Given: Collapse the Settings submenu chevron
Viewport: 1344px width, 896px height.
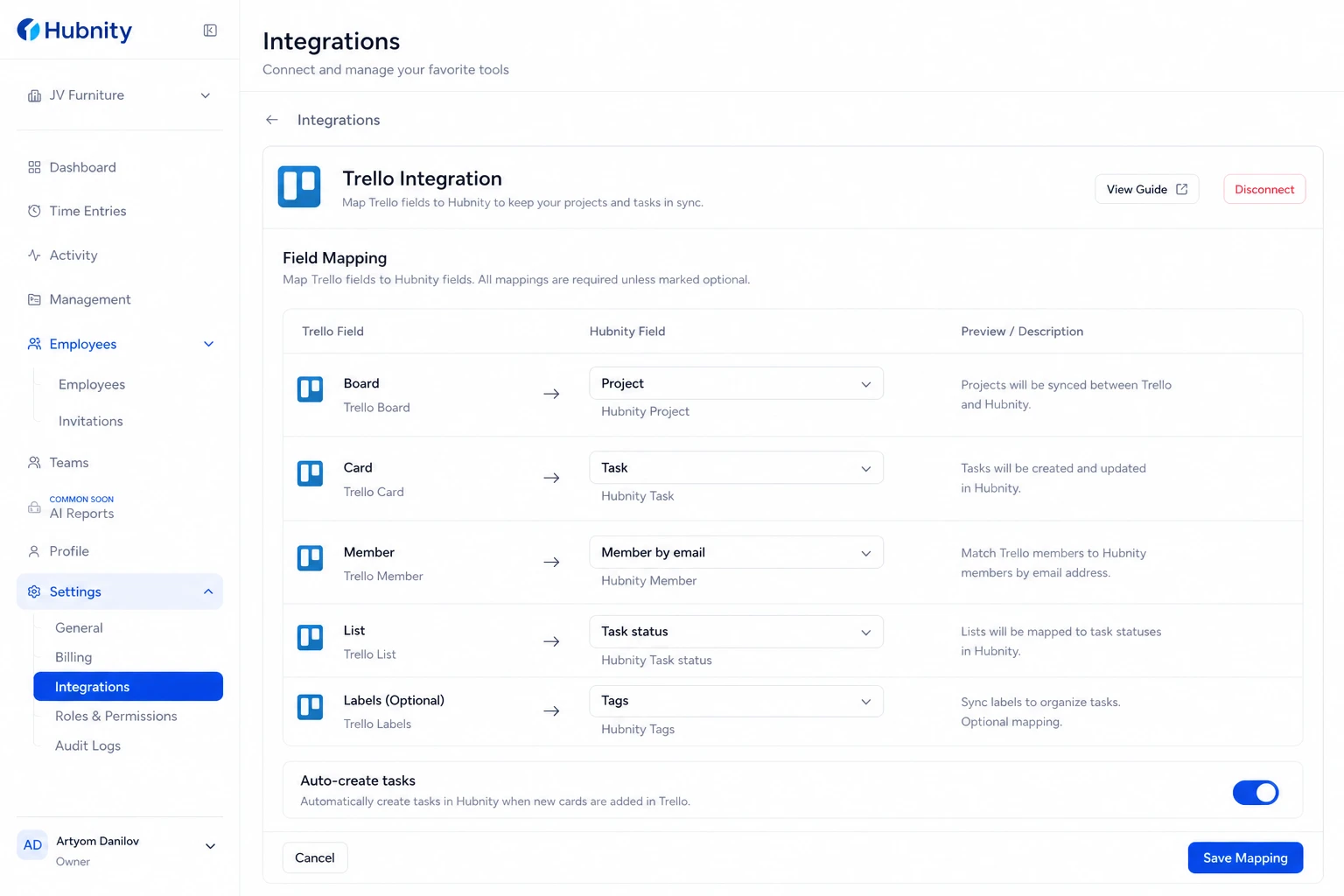Looking at the screenshot, I should [x=208, y=591].
